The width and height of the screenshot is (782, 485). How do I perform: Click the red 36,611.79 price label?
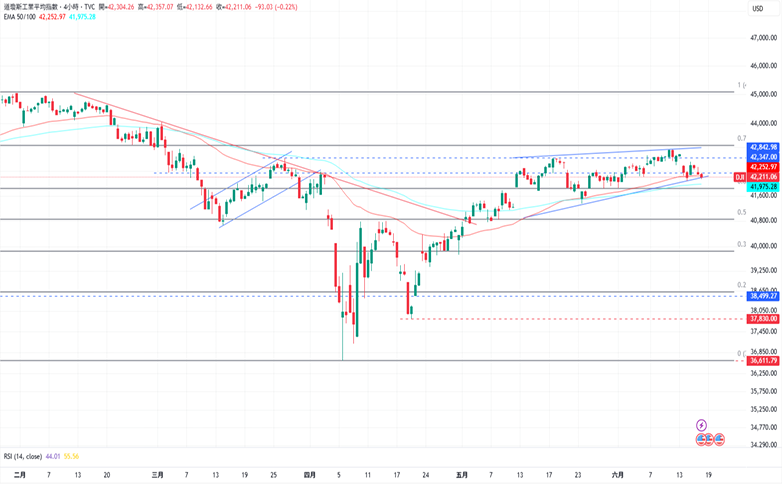(x=764, y=360)
